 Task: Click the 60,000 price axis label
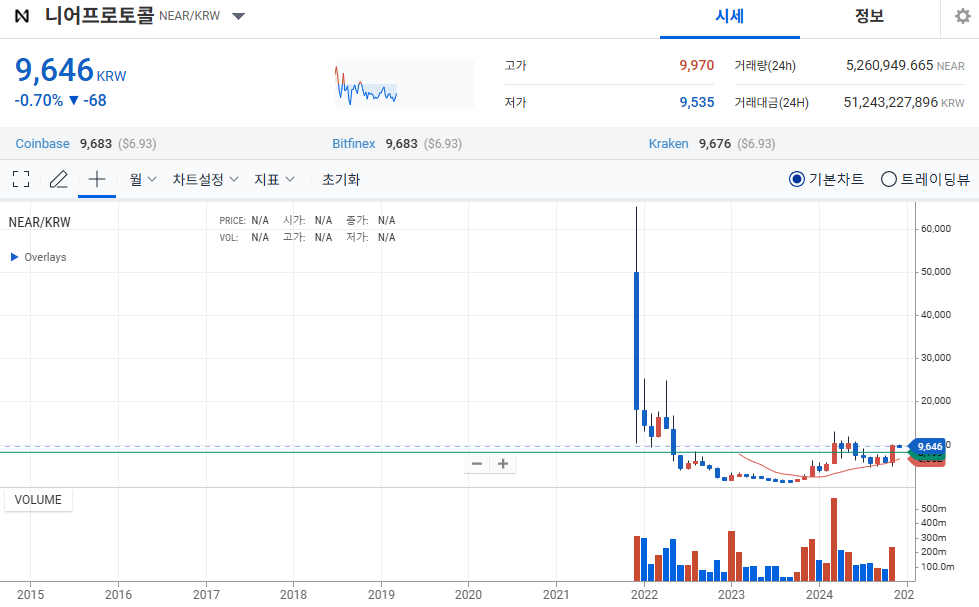point(936,229)
